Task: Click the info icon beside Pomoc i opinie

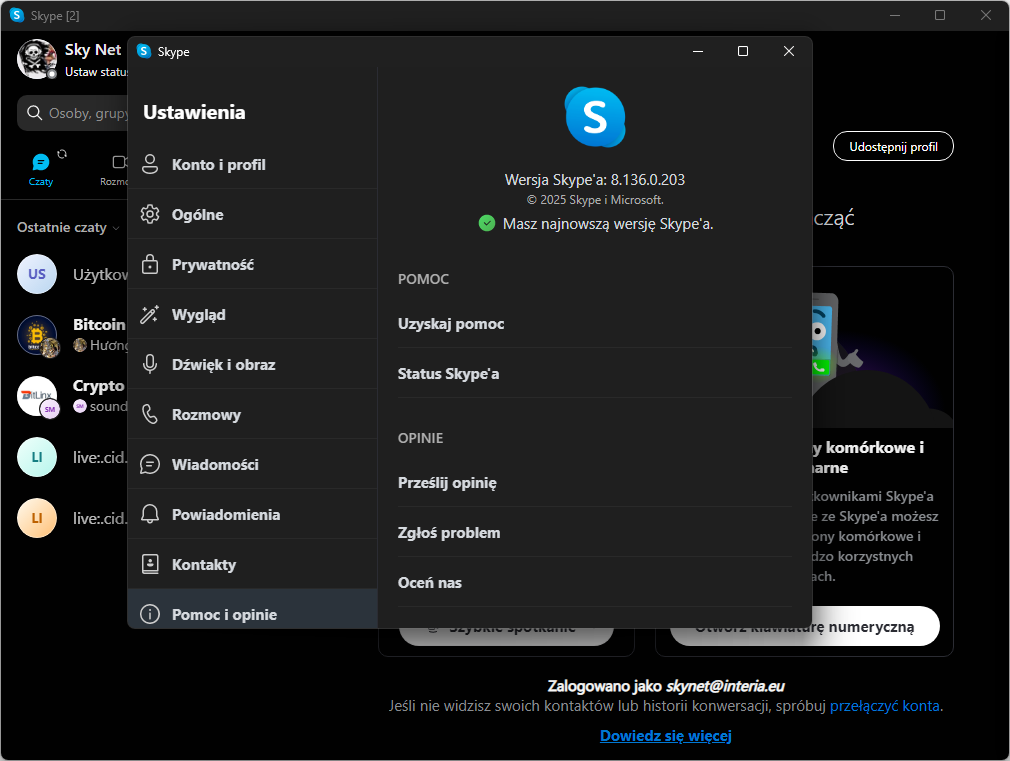Action: click(150, 614)
